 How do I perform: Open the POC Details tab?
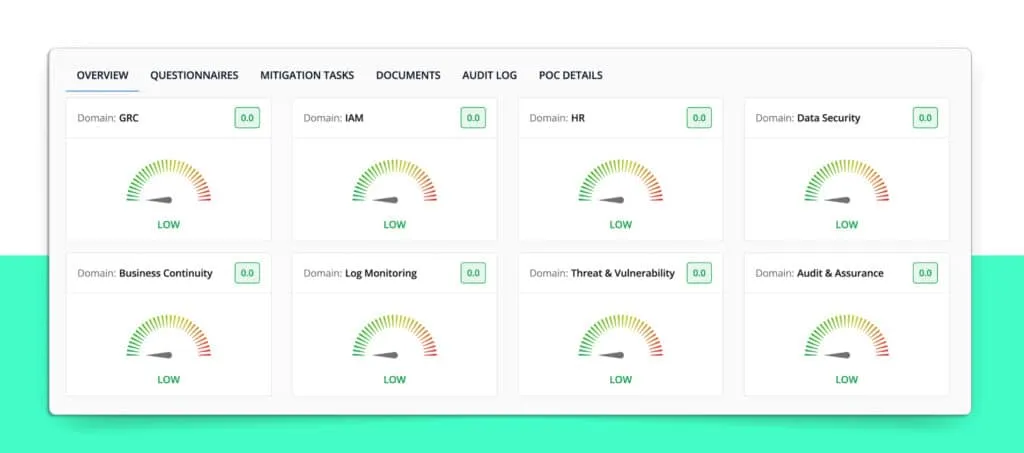pyautogui.click(x=571, y=75)
